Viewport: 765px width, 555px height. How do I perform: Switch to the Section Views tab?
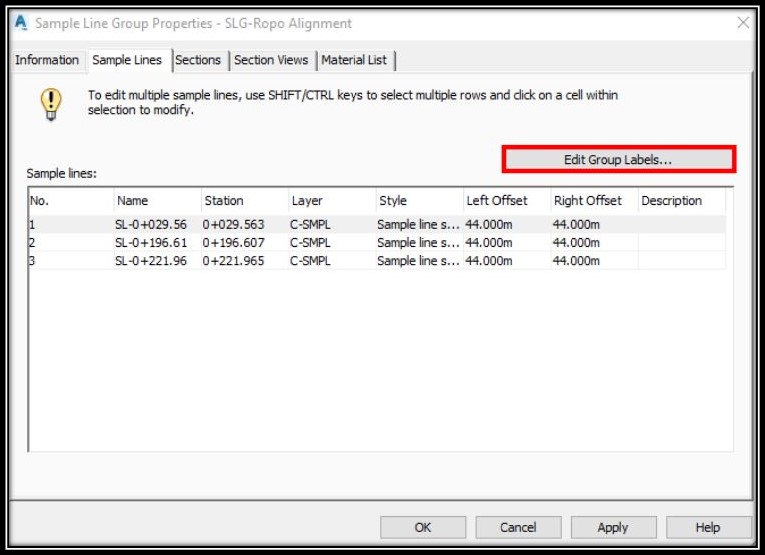[x=271, y=60]
